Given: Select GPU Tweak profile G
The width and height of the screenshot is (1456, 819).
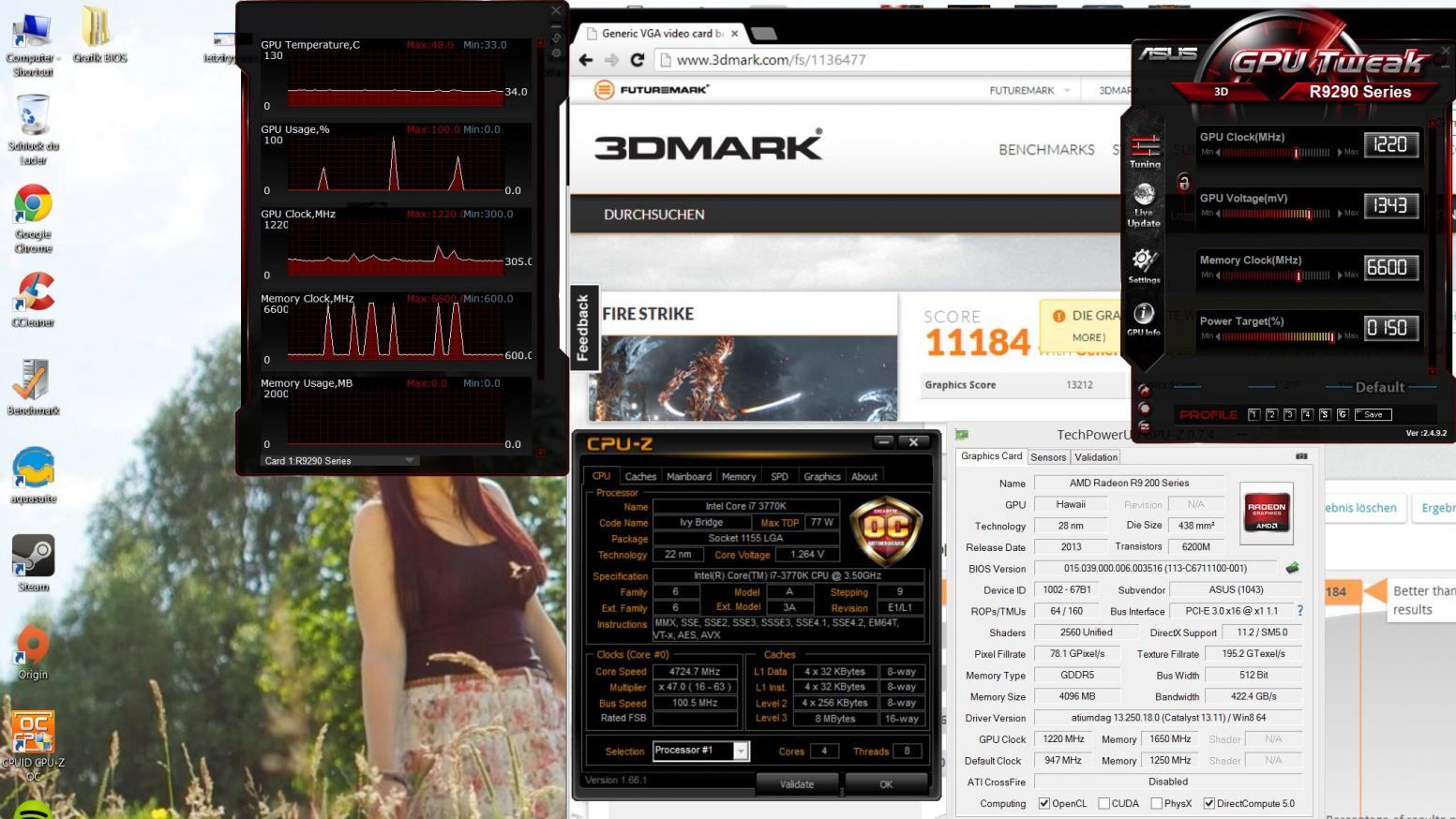Looking at the screenshot, I should pyautogui.click(x=1343, y=414).
